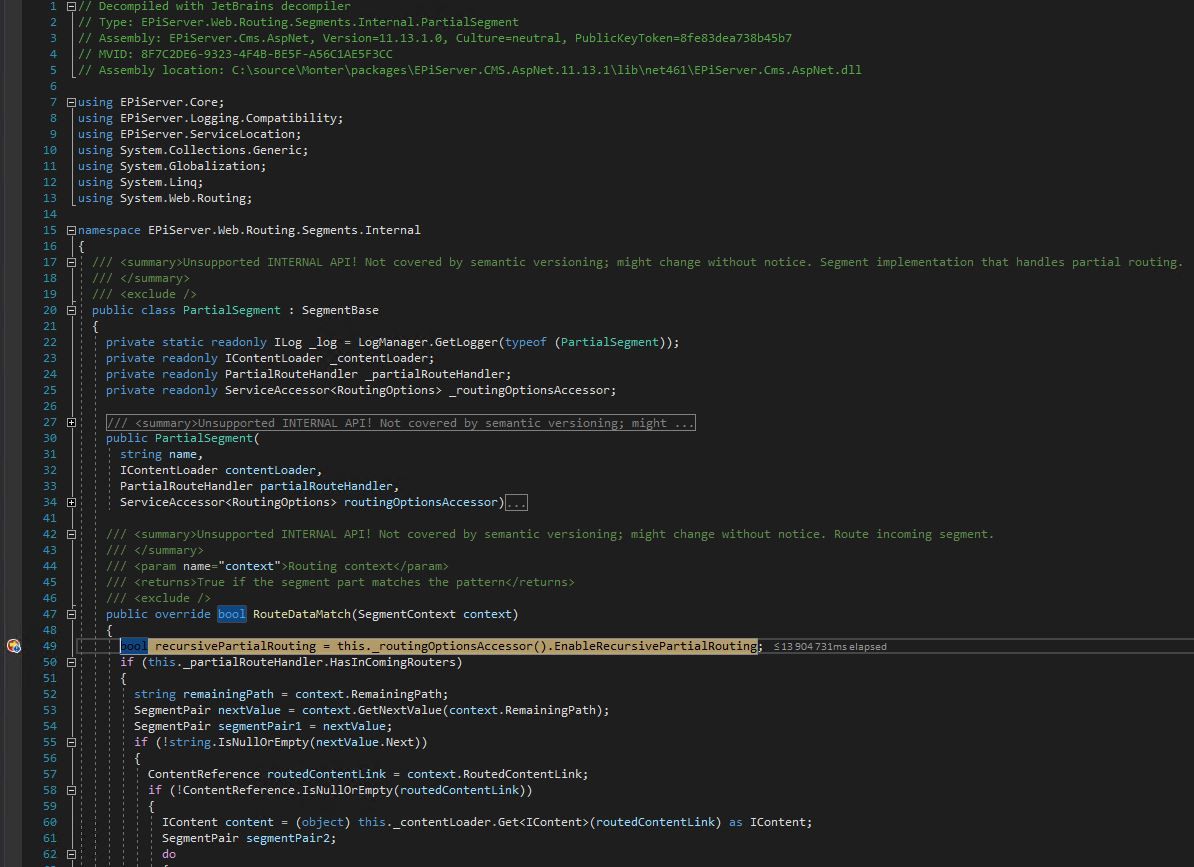Click 'System.Linq' using directive
1194x867 pixels.
pos(158,182)
